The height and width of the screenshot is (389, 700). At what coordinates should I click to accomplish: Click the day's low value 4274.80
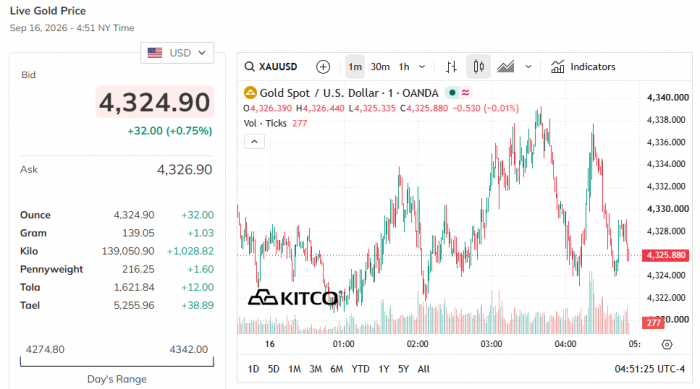click(45, 349)
